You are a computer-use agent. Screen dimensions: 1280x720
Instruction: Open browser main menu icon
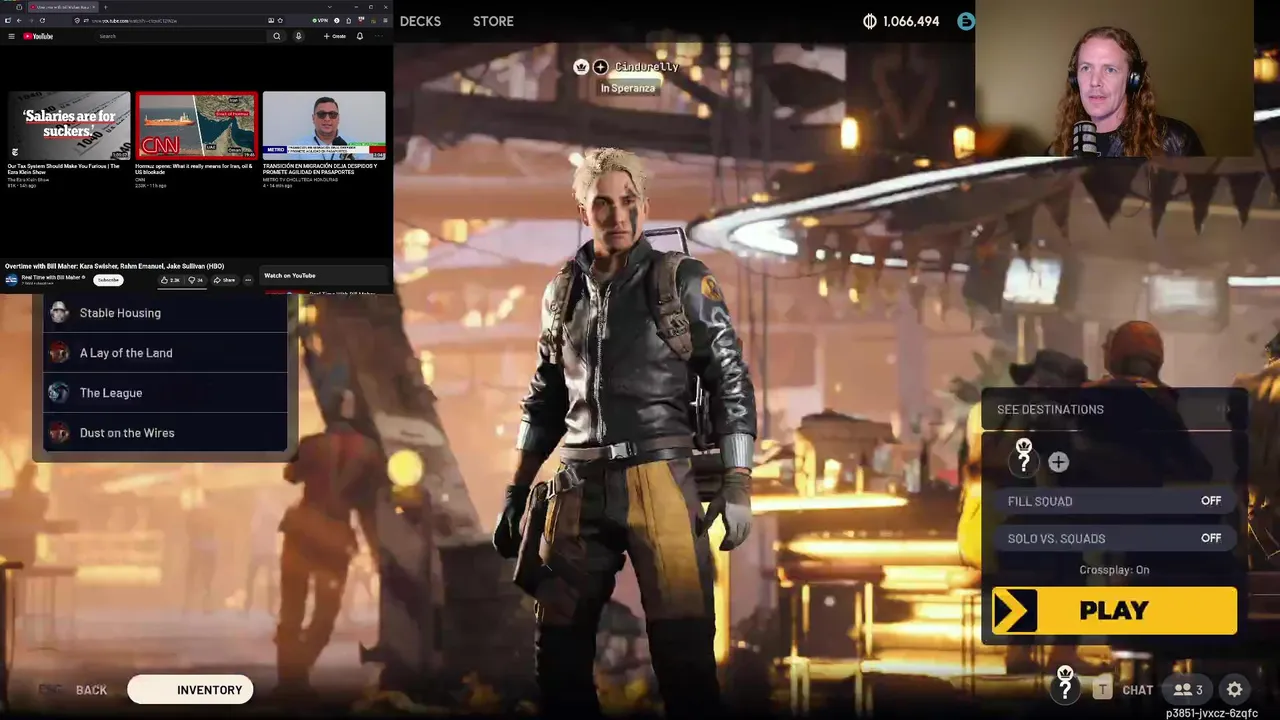tap(385, 21)
